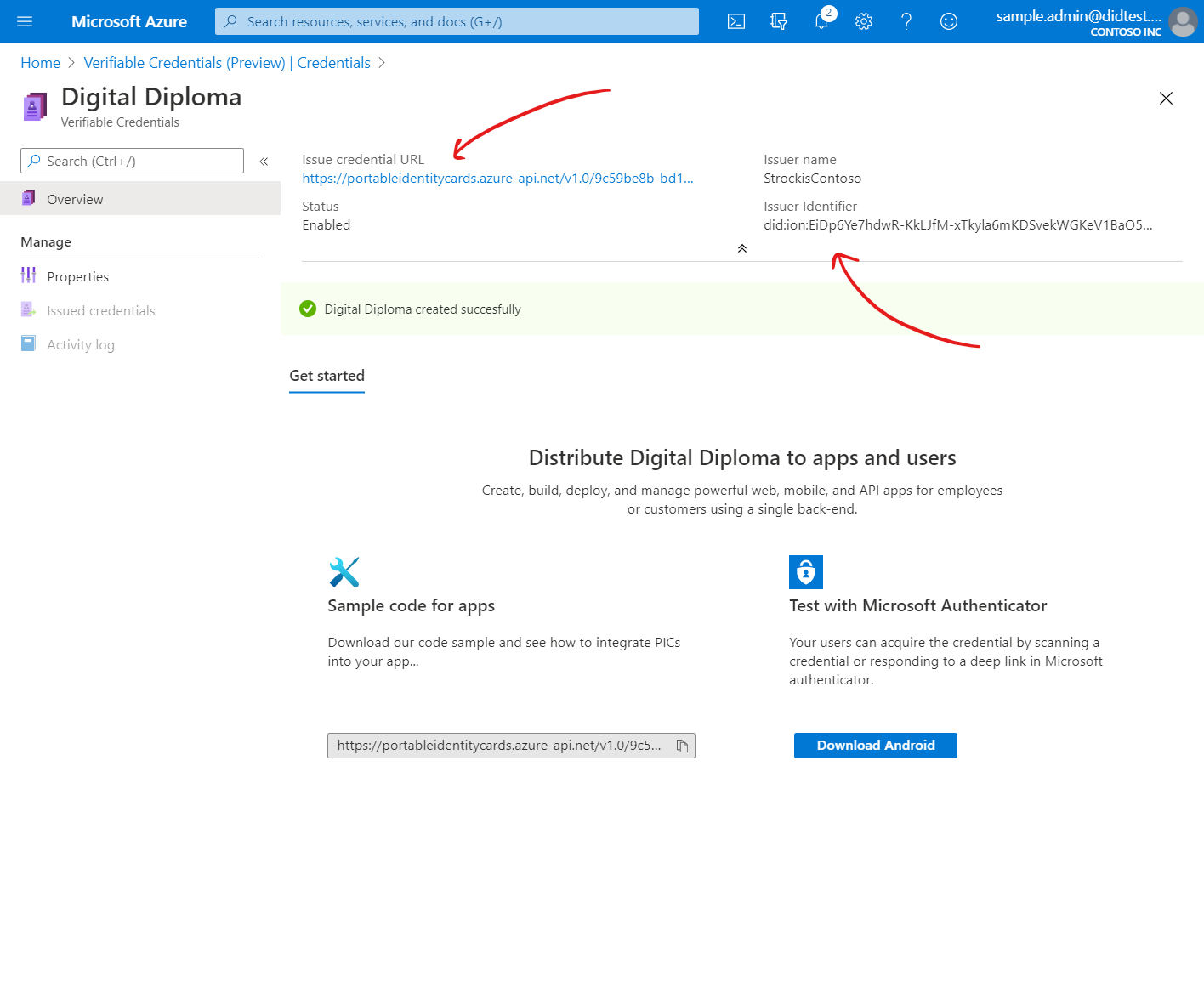The image size is (1204, 999).
Task: Click the Microsoft Authenticator lock icon
Action: click(x=806, y=572)
